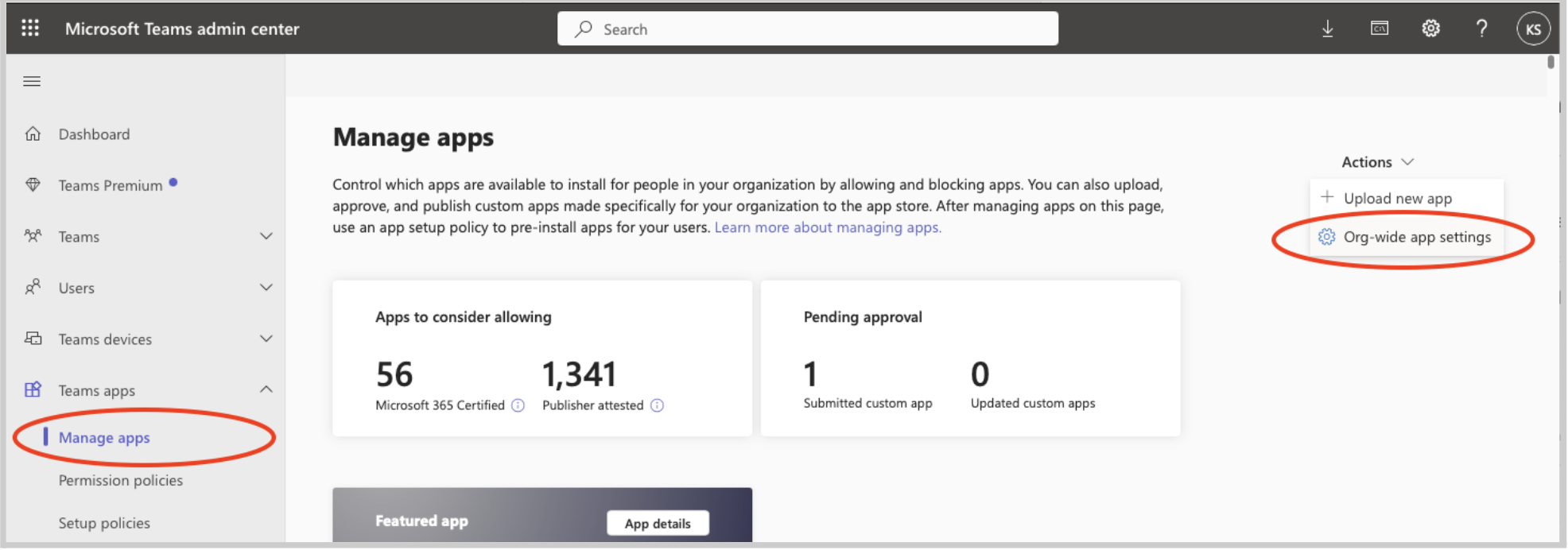Image resolution: width=1568 pixels, height=550 pixels.
Task: Focus the Search input field
Action: 808,29
